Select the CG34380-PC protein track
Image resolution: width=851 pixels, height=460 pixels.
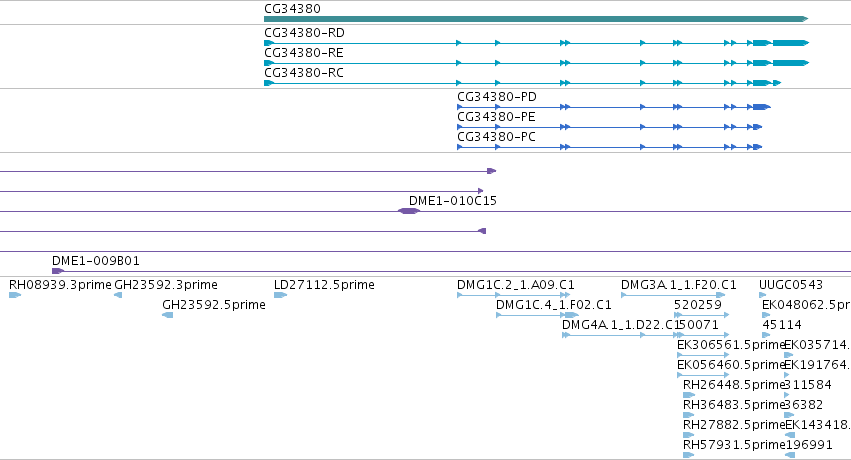pyautogui.click(x=609, y=147)
